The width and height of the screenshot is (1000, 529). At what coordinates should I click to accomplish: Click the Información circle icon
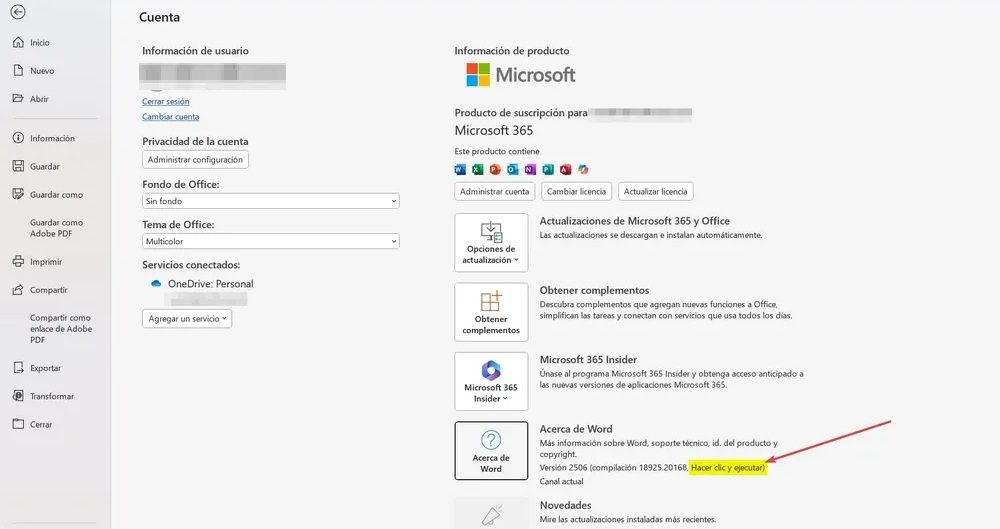click(x=18, y=138)
